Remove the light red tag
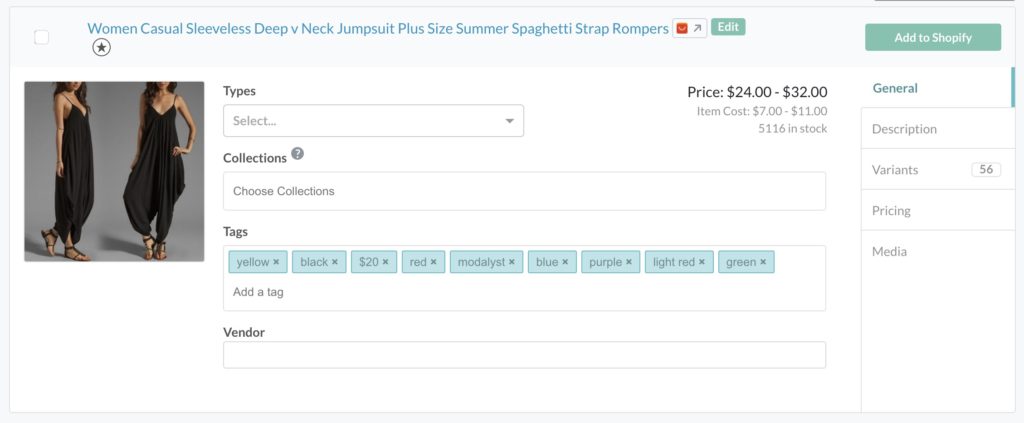Screen dimensions: 1024x423 (702, 262)
